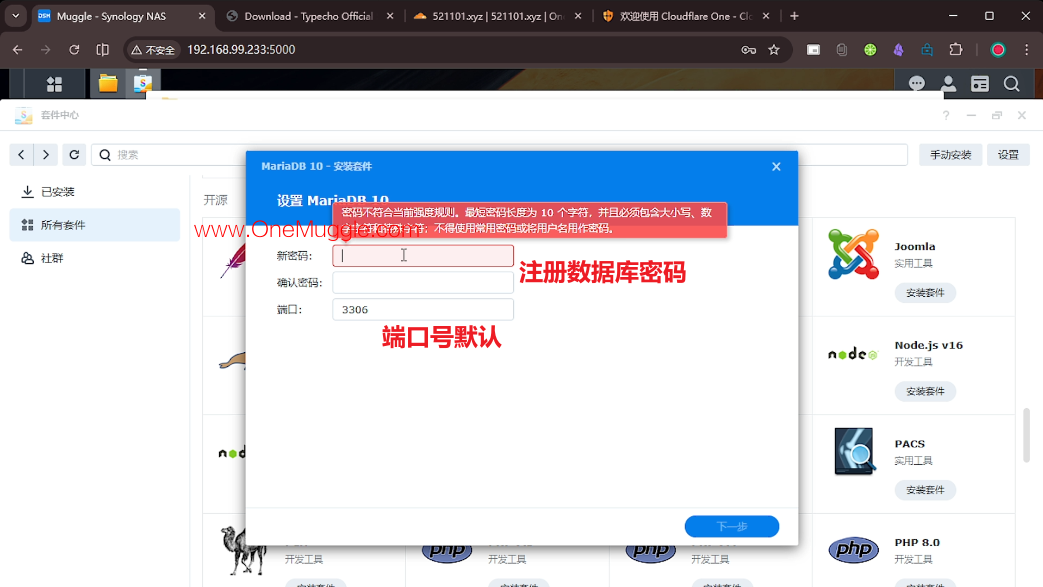1043x587 pixels.
Task: Click the 不安全 site security indicator
Action: tap(154, 50)
